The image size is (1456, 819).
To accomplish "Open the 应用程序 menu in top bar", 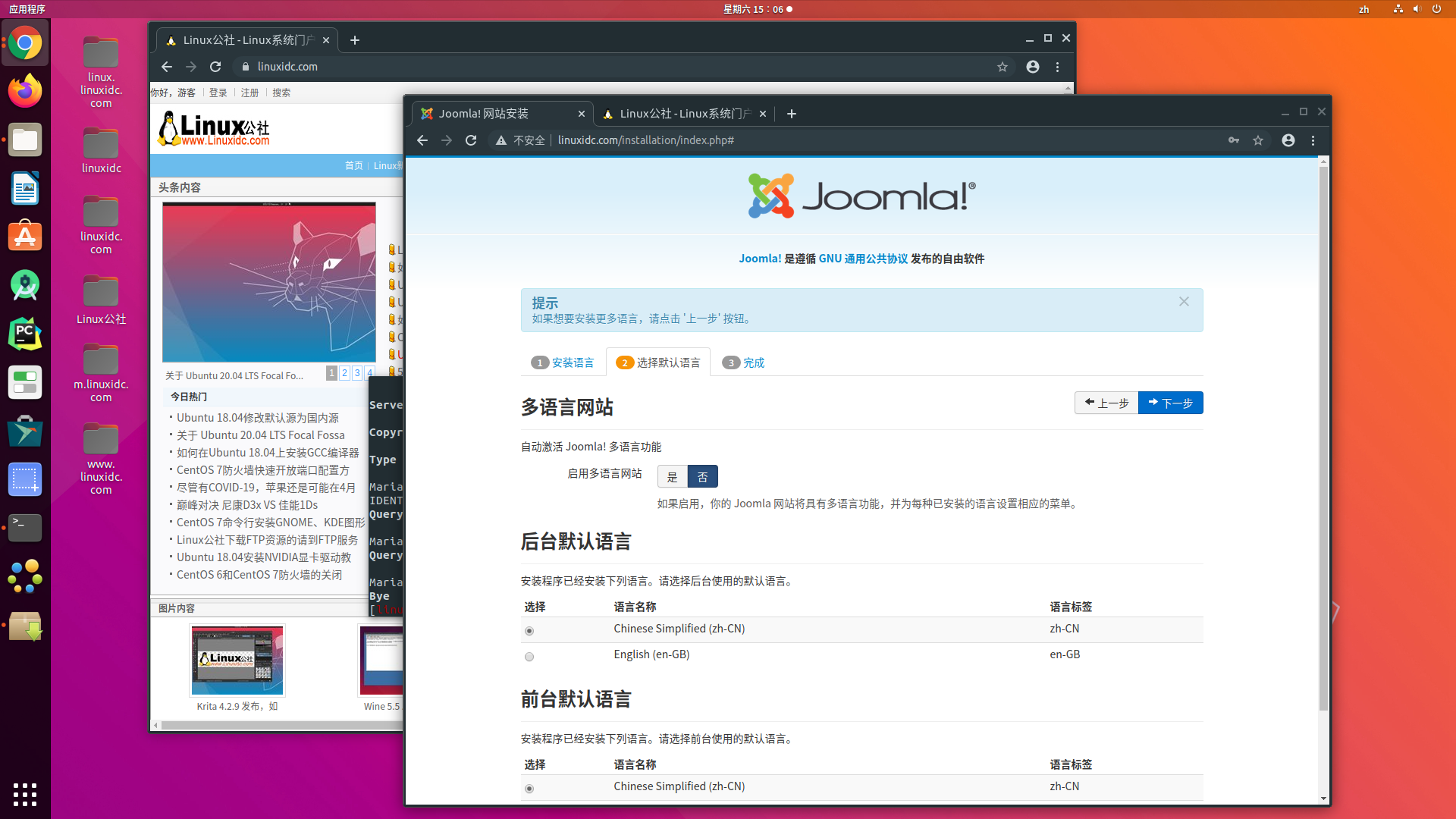I will [x=27, y=9].
